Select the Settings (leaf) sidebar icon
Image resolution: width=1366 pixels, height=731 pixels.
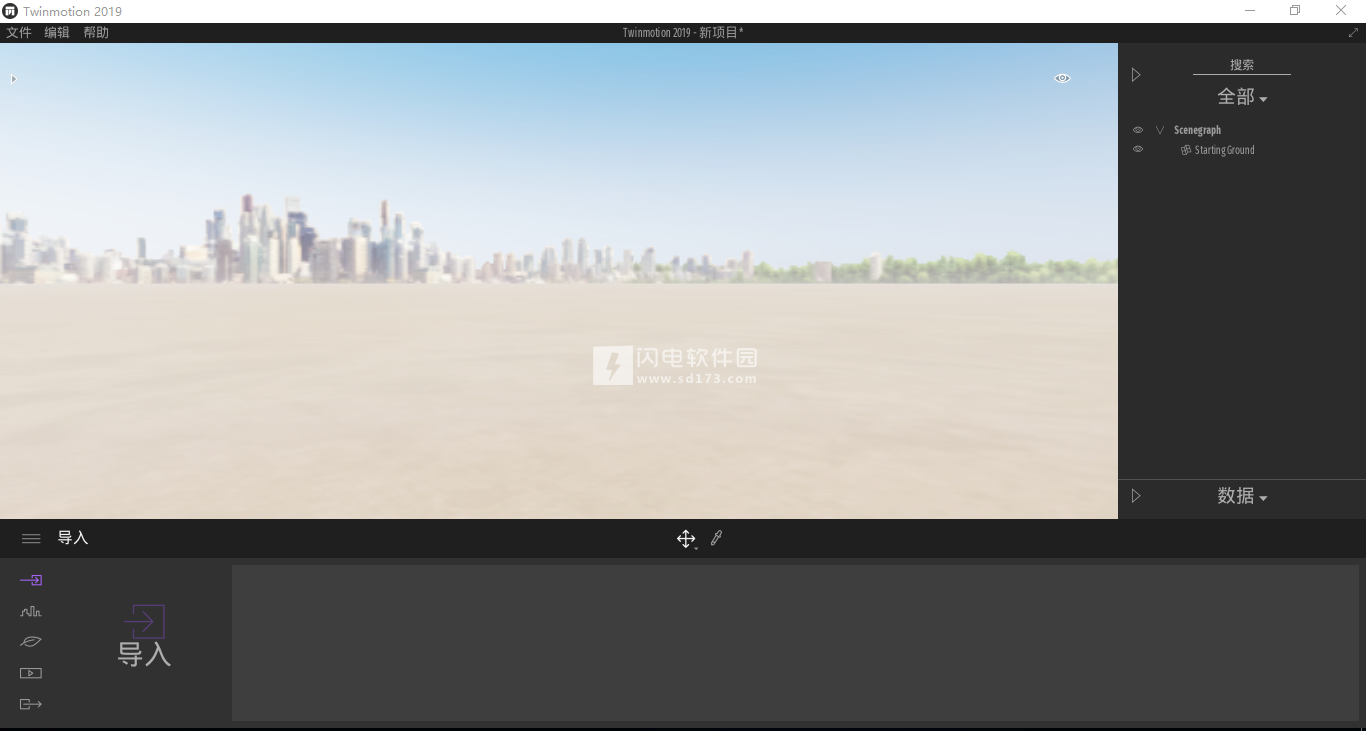click(x=31, y=642)
